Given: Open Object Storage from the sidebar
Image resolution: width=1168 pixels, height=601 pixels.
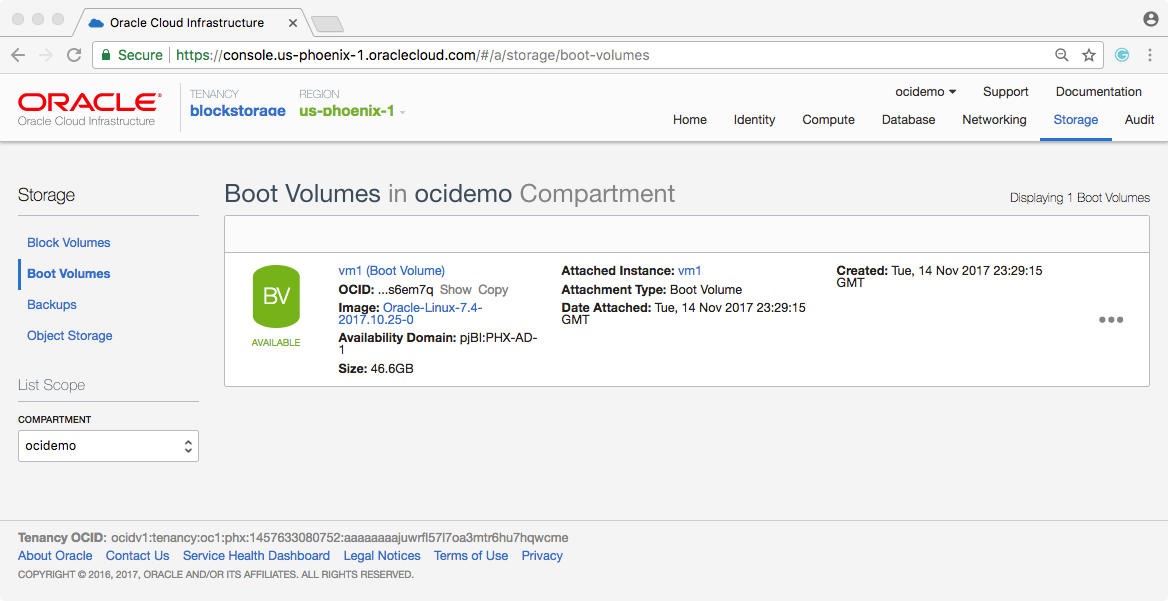Looking at the screenshot, I should coord(70,336).
